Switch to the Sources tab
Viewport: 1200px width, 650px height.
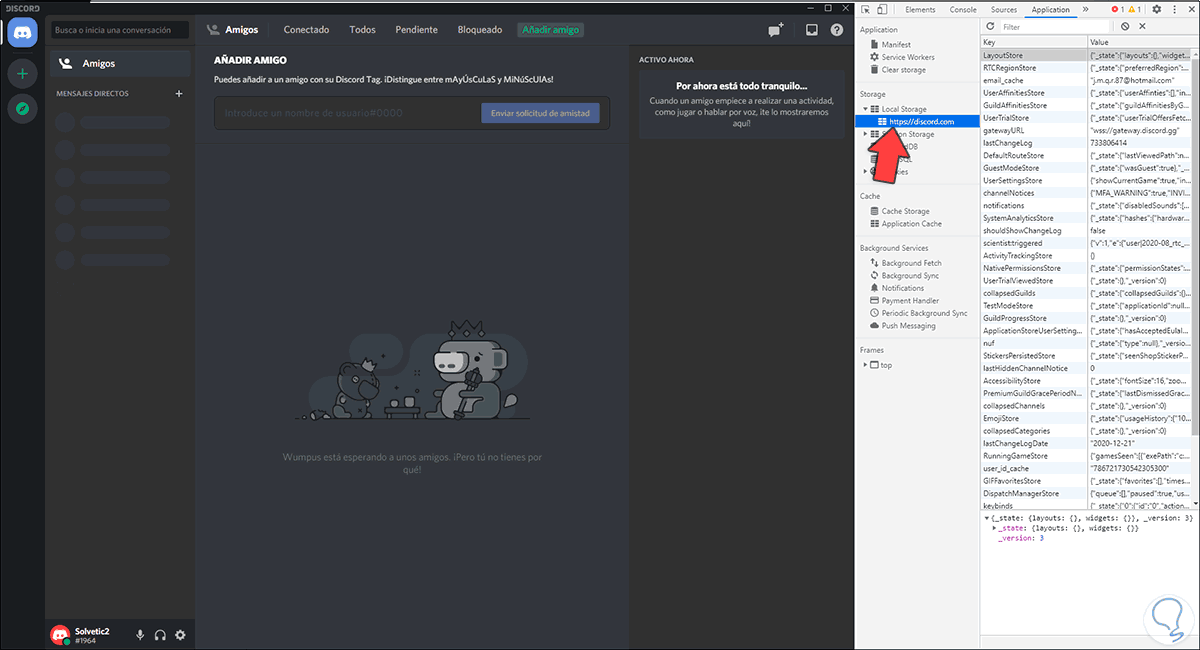1003,9
